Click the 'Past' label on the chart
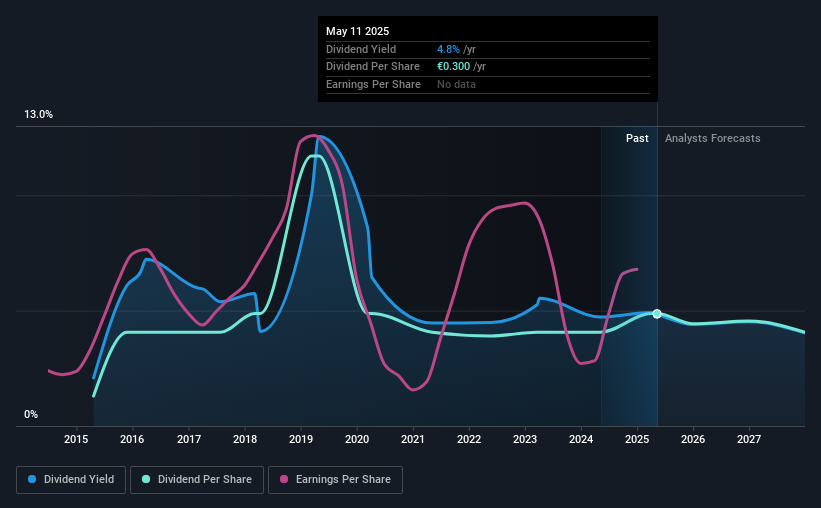The image size is (821, 508). pos(637,138)
